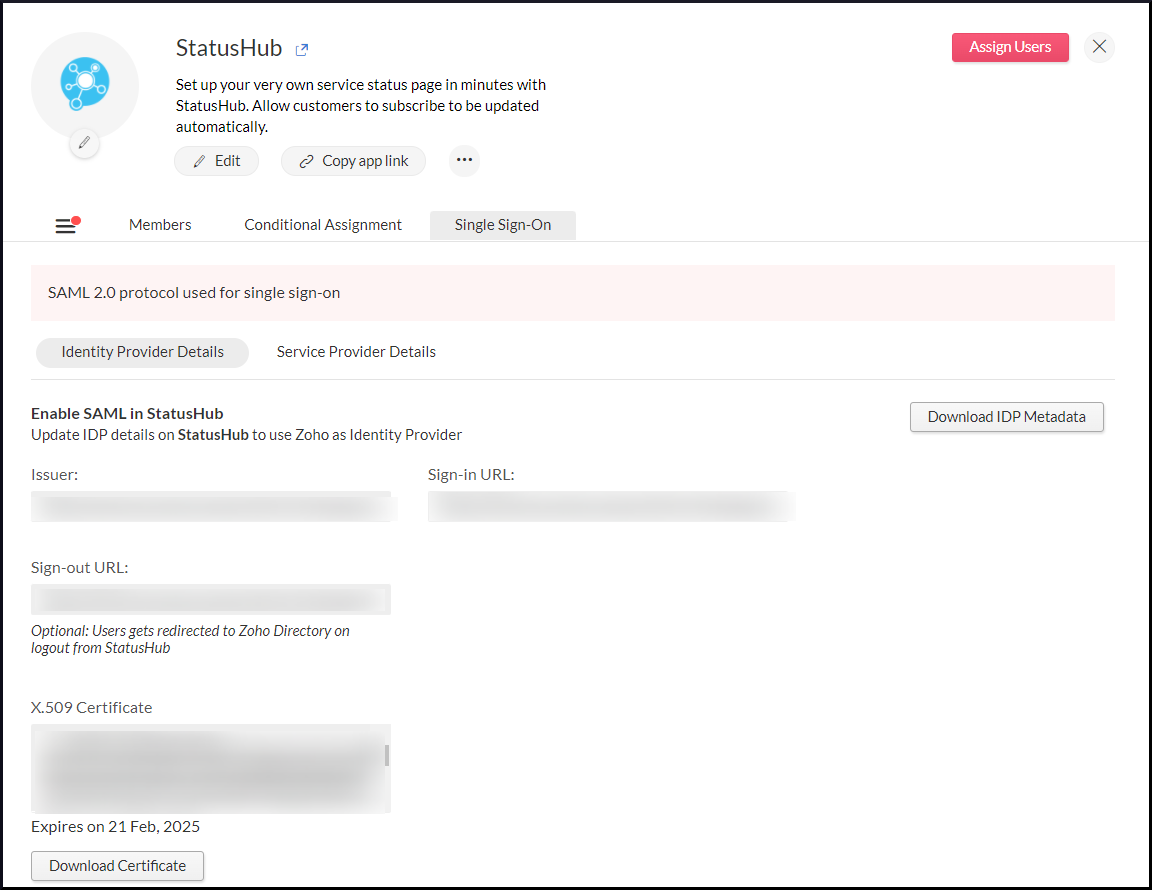Image resolution: width=1152 pixels, height=890 pixels.
Task: Click the StatusHub app logo
Action: point(84,85)
